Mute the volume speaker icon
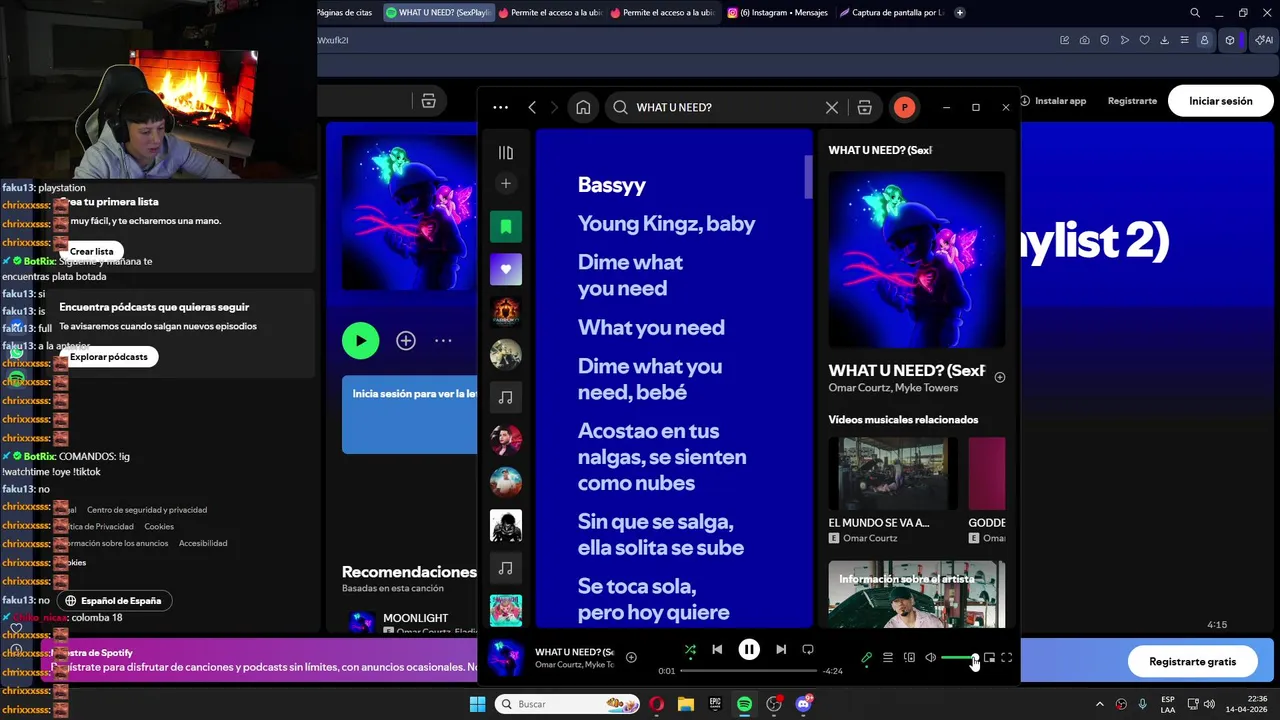Screen dimensions: 1280x720 tap(930, 657)
